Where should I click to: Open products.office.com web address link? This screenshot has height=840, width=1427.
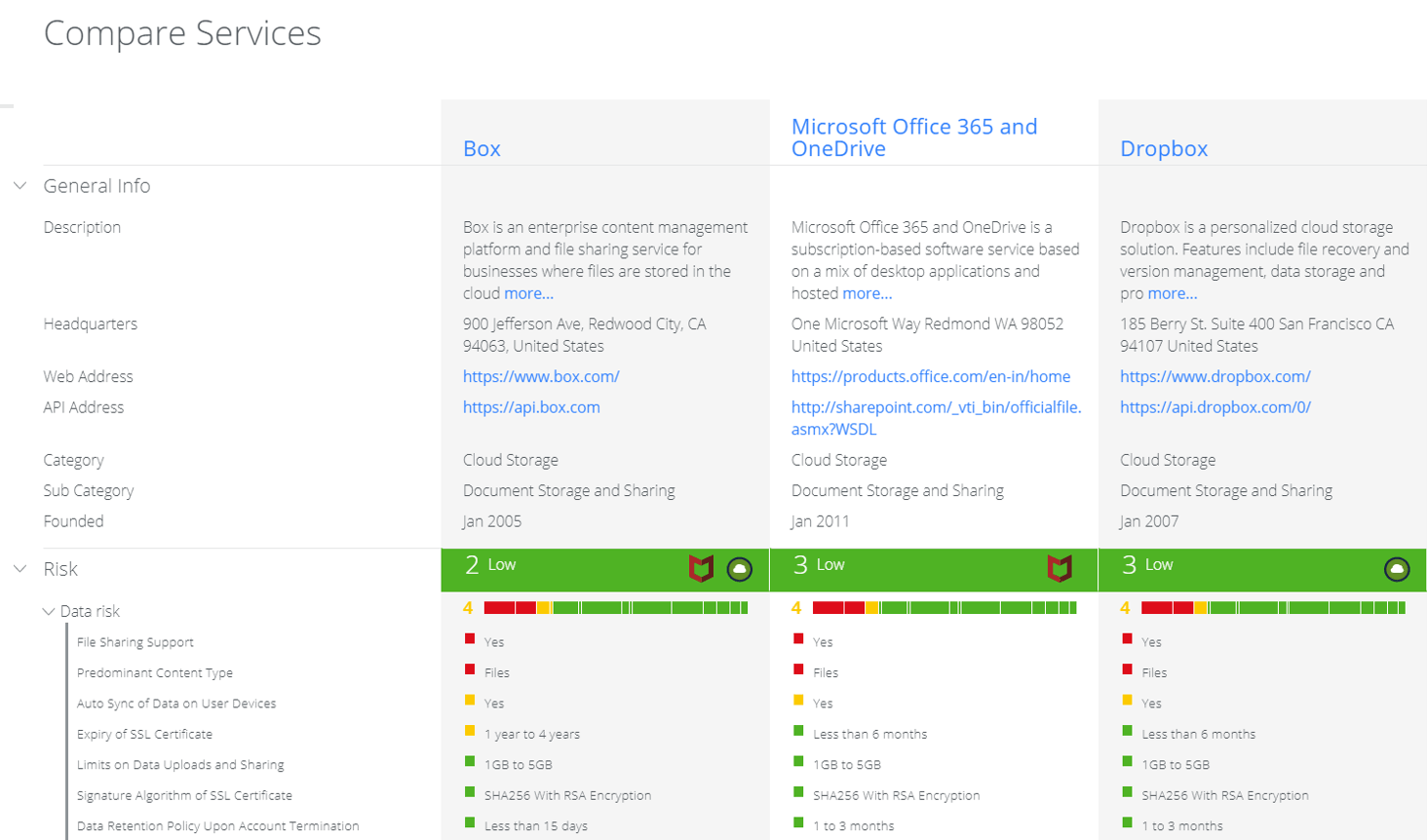(x=931, y=376)
